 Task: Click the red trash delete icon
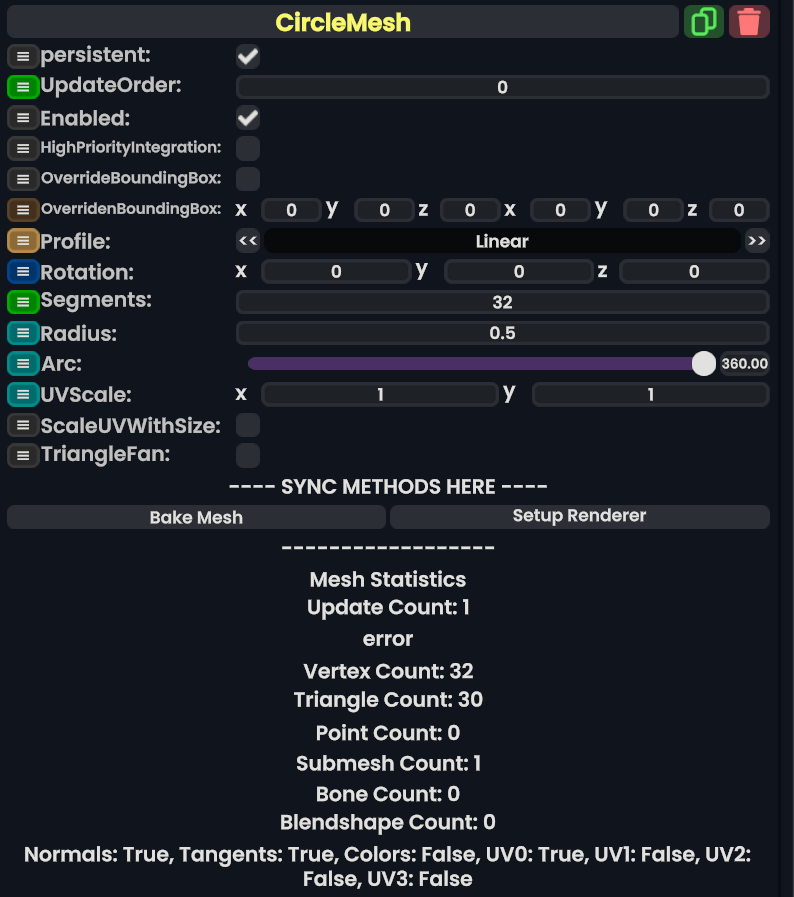click(x=749, y=22)
